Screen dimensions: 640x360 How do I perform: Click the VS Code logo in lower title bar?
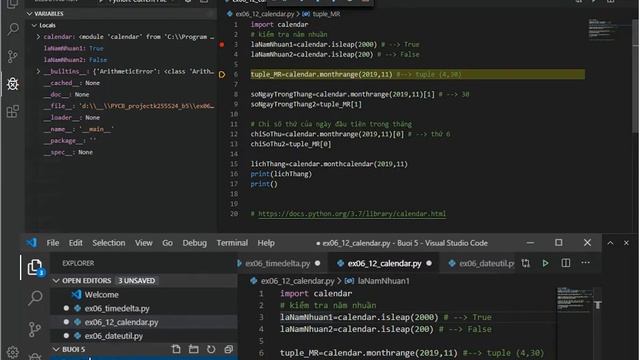click(31, 243)
